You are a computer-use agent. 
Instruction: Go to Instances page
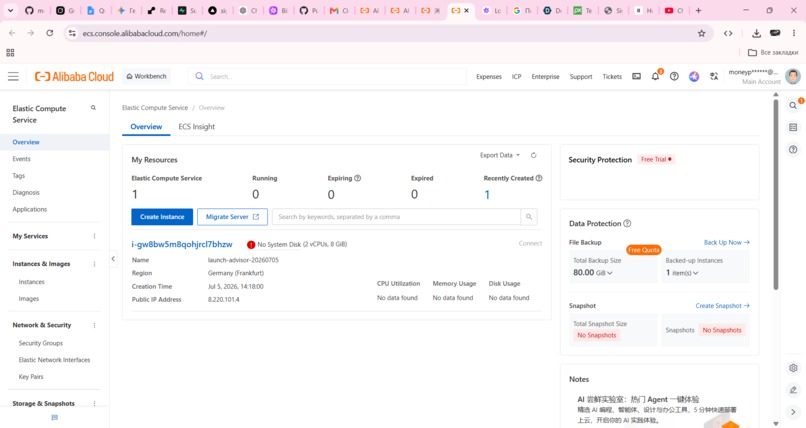click(x=32, y=282)
